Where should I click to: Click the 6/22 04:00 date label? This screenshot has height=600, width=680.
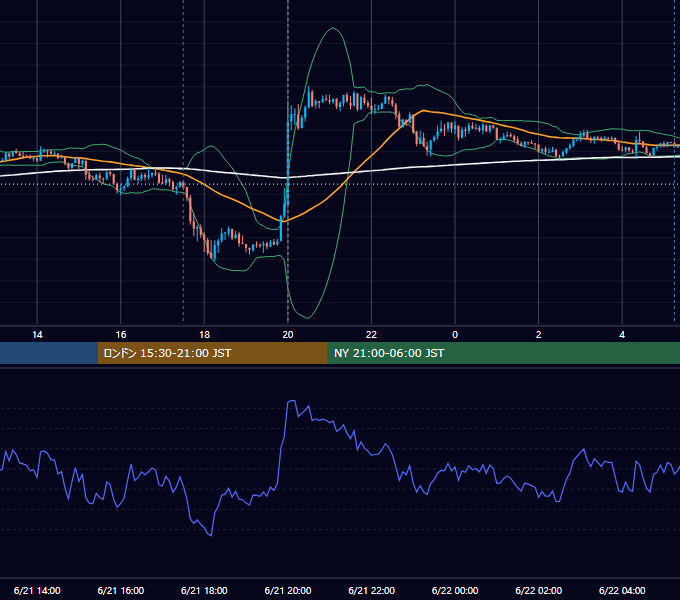pyautogui.click(x=622, y=590)
